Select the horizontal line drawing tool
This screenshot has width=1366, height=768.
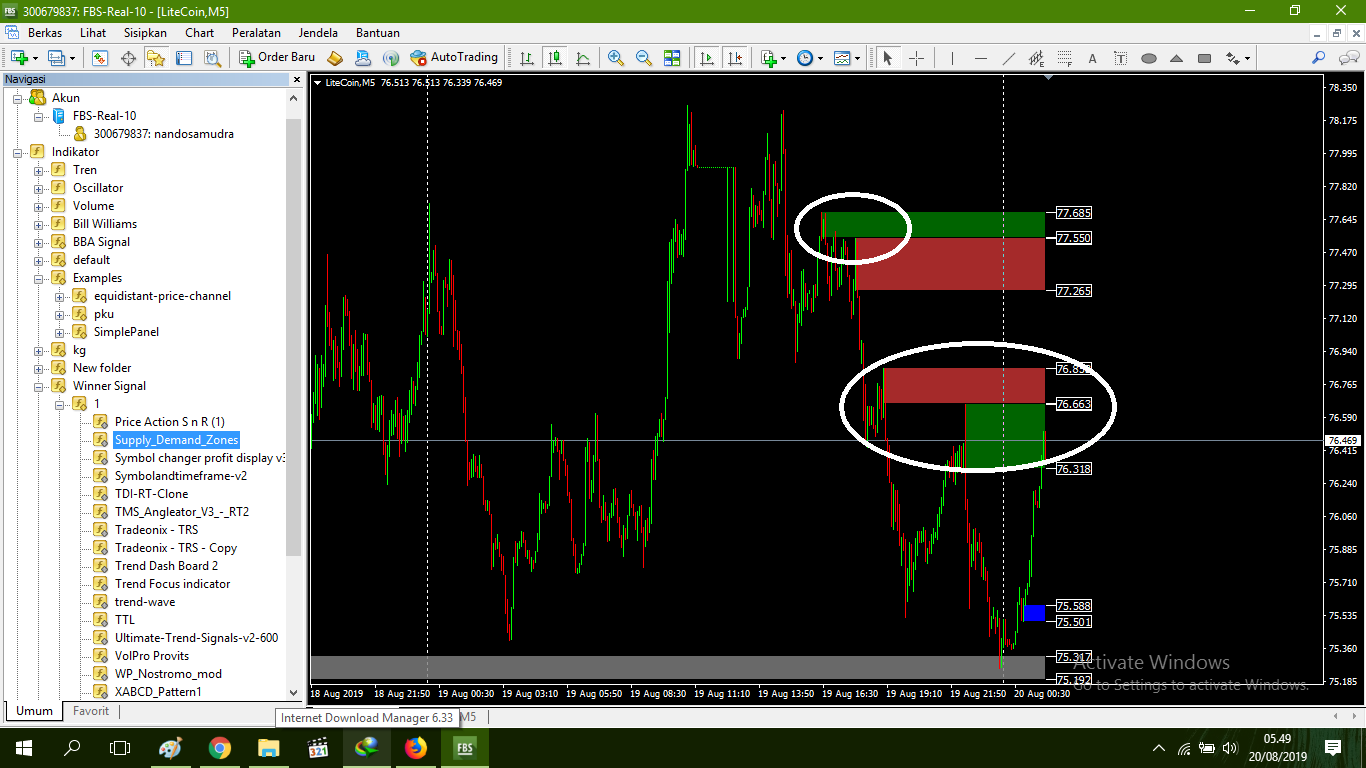(x=982, y=57)
